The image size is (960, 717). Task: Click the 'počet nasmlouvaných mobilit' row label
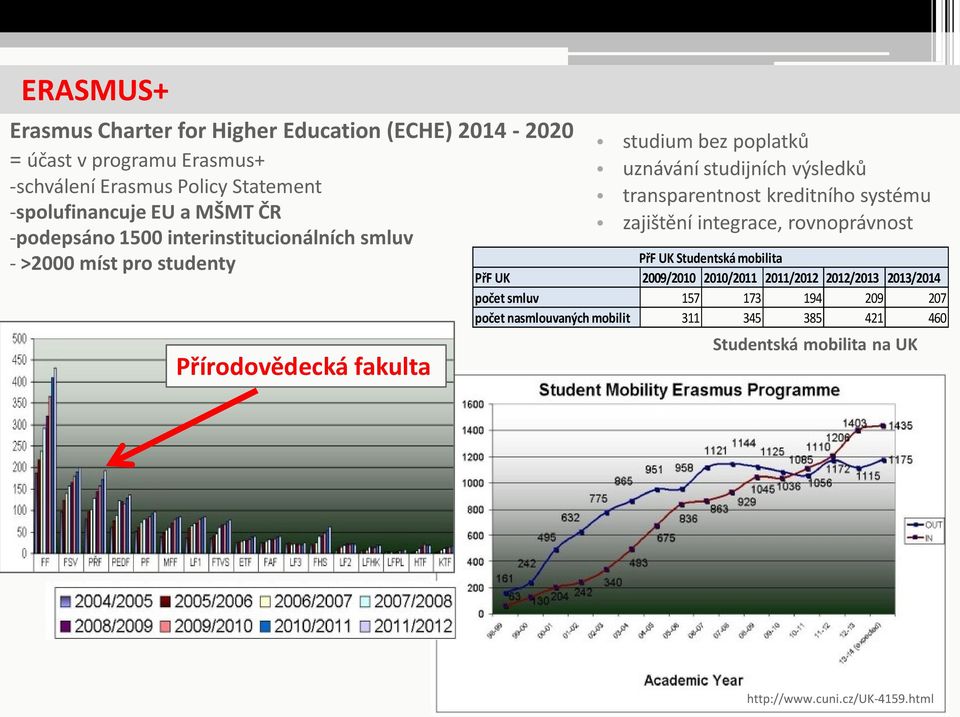pos(552,318)
